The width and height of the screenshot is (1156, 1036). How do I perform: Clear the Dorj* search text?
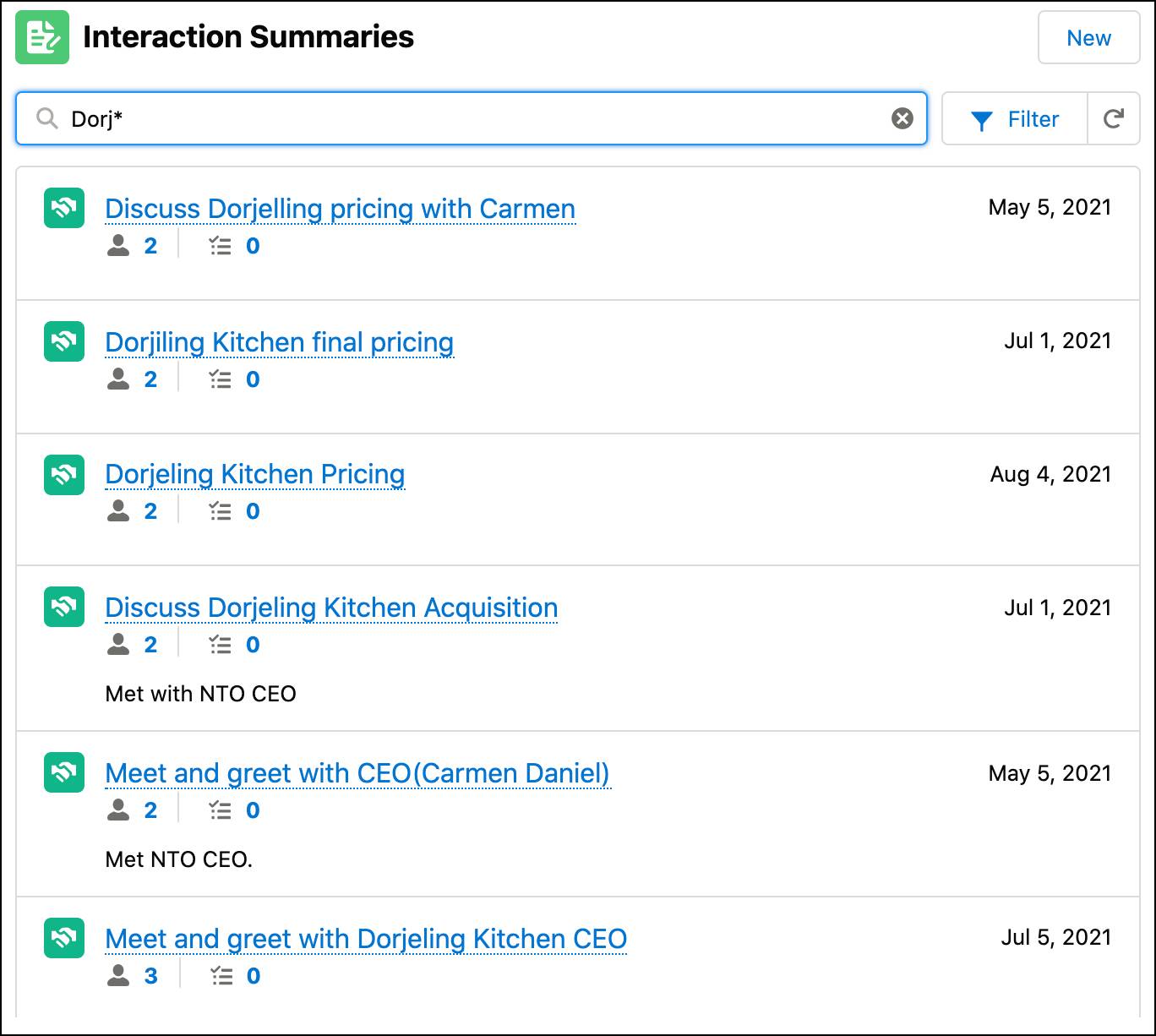click(x=902, y=118)
